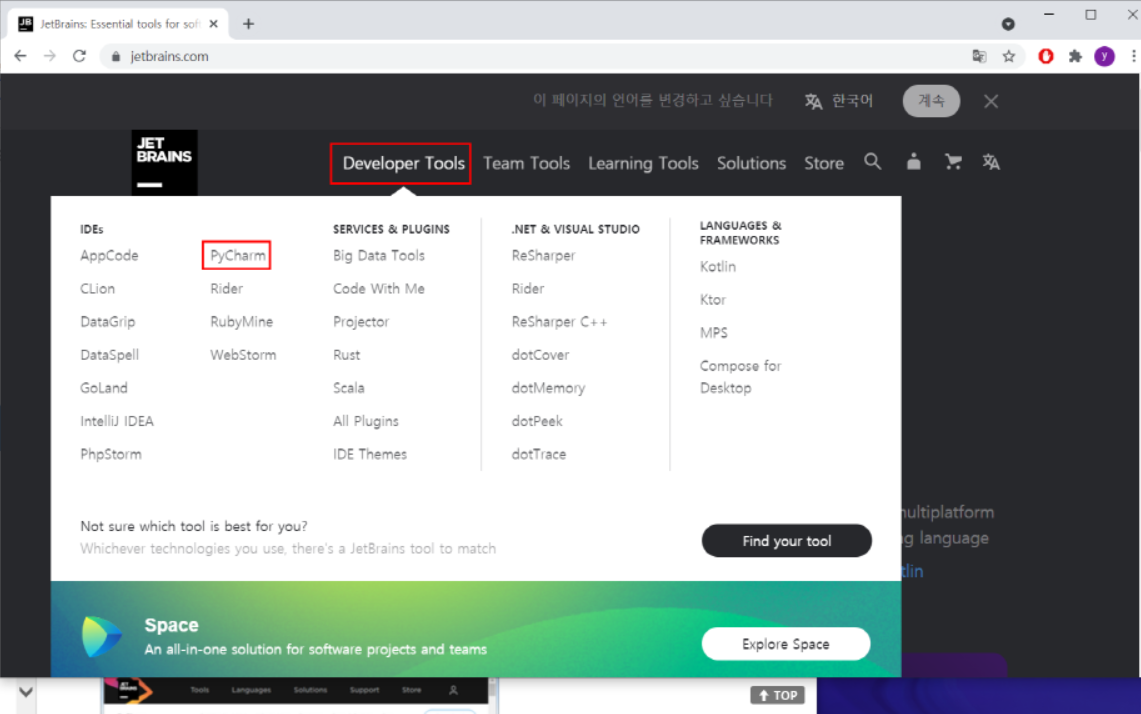Open the Team Tools menu
1141x714 pixels.
click(x=526, y=163)
